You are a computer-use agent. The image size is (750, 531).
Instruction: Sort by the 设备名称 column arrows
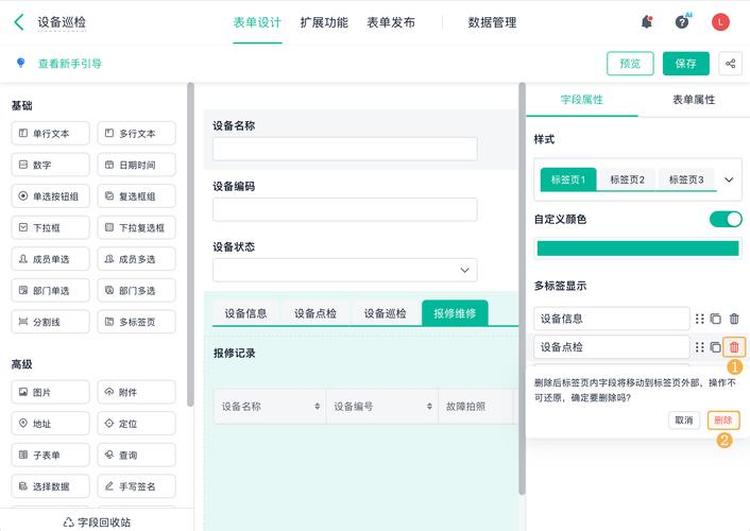pos(317,406)
